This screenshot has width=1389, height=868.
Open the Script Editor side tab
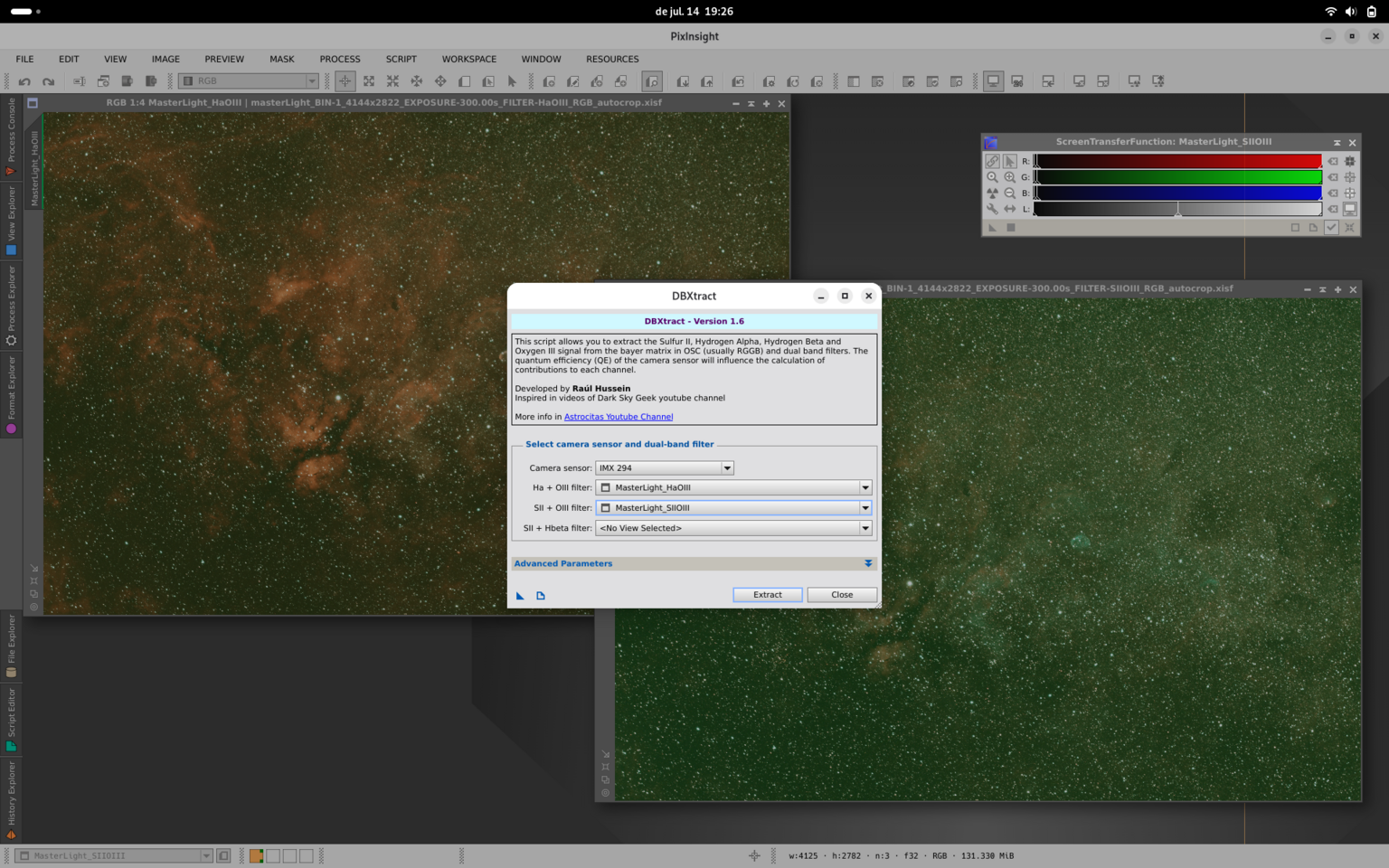[11, 720]
